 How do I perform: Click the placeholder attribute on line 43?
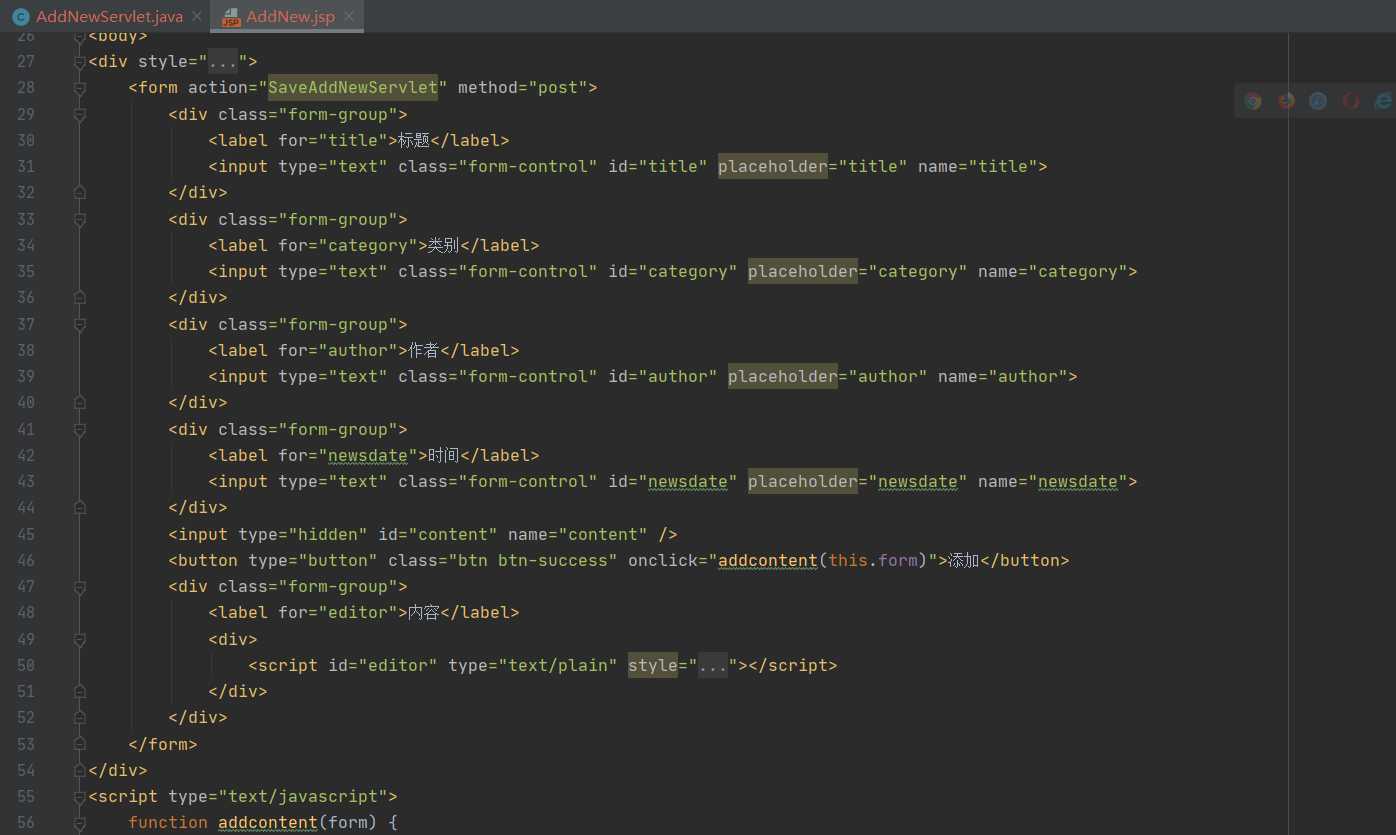[x=803, y=481]
